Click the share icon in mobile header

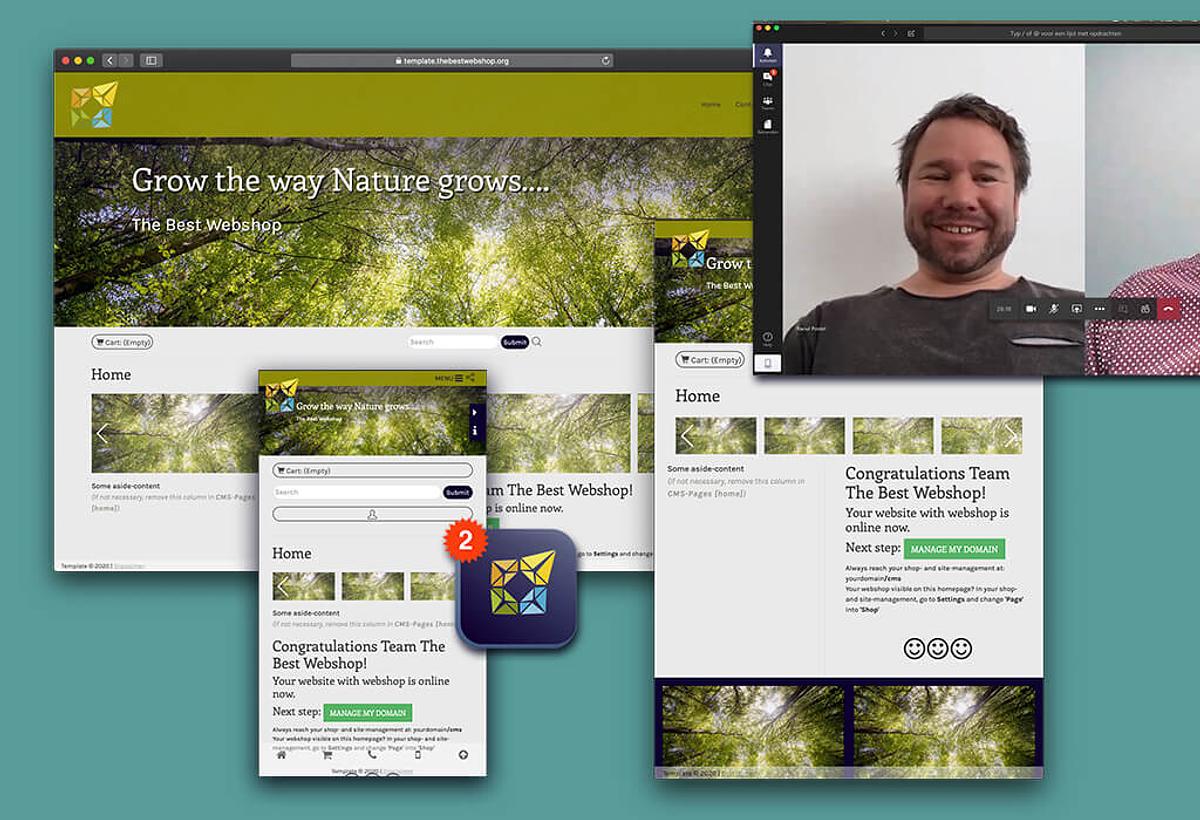(470, 378)
